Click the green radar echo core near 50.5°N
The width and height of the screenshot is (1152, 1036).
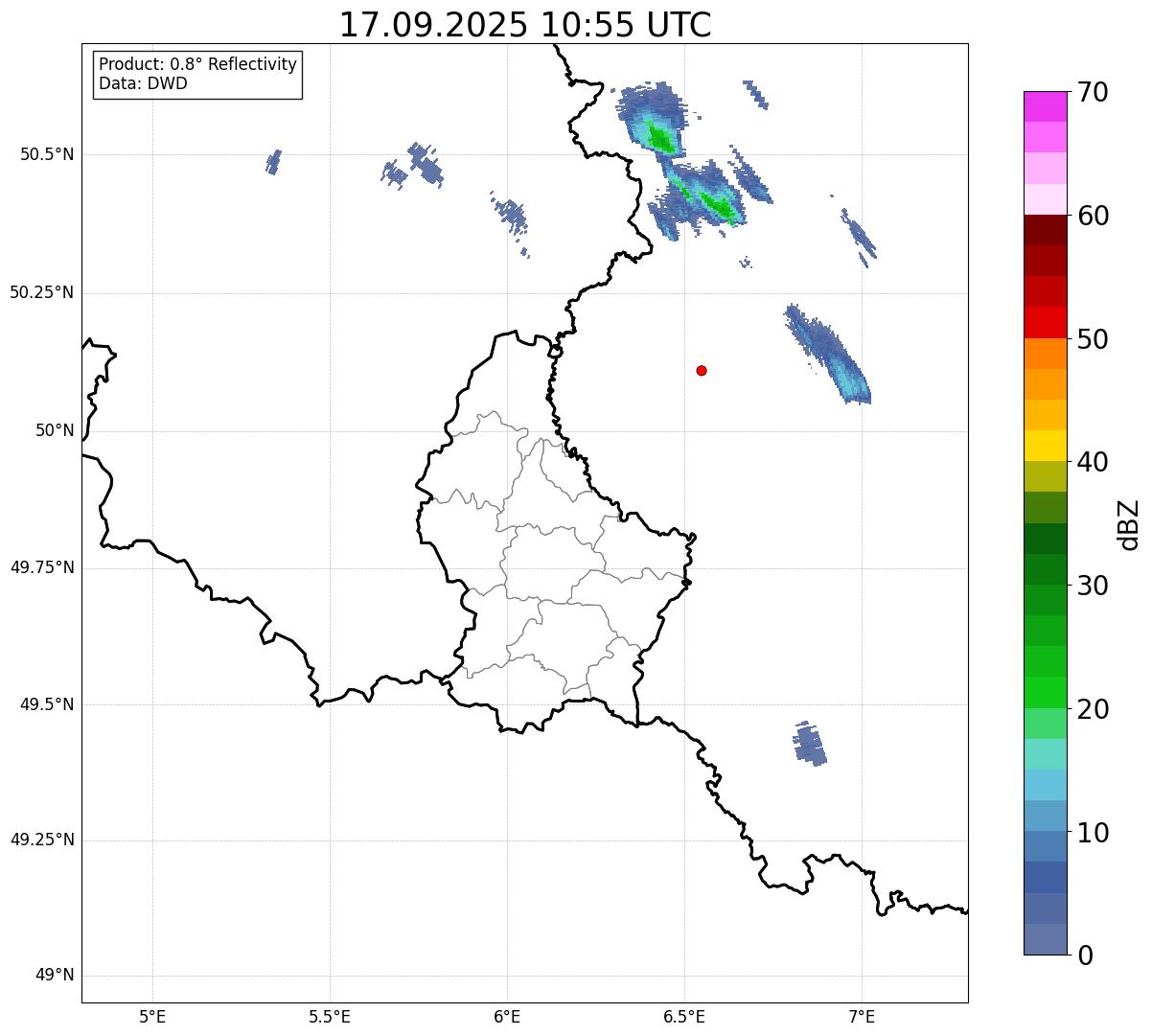click(x=660, y=139)
